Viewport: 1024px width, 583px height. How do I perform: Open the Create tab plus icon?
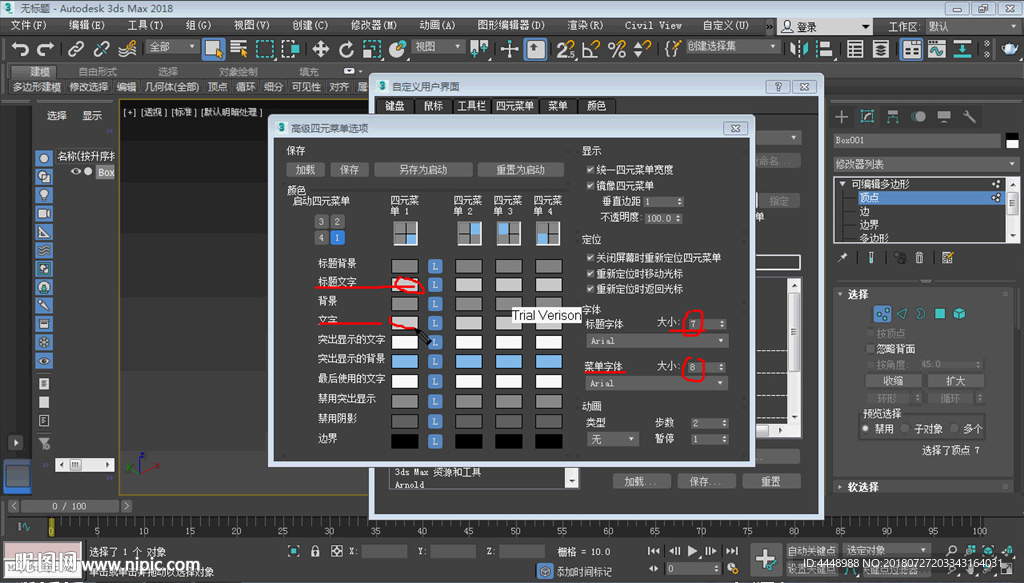coord(842,117)
